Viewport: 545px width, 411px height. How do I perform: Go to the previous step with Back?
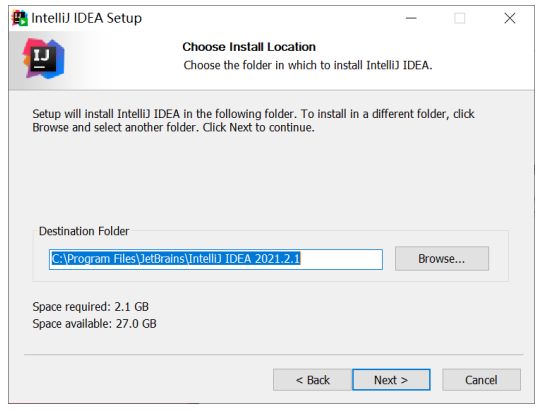pyautogui.click(x=312, y=380)
